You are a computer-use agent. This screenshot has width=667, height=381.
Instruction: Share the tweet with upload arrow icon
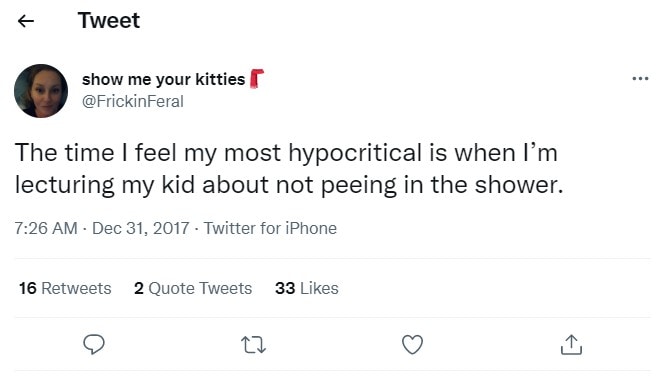coord(571,344)
